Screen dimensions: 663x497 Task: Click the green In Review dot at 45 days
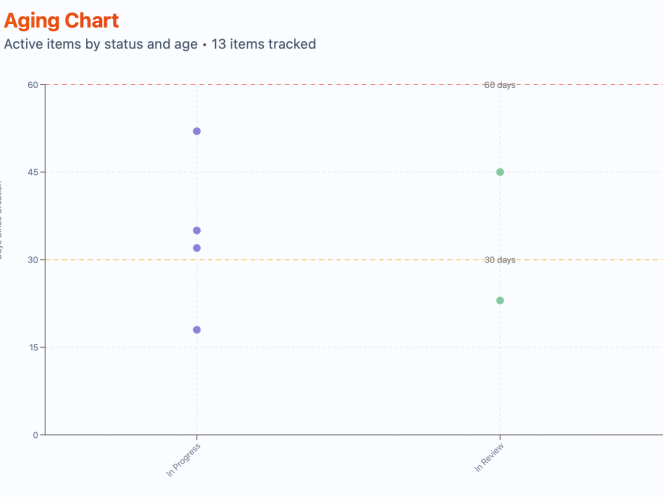pos(500,172)
